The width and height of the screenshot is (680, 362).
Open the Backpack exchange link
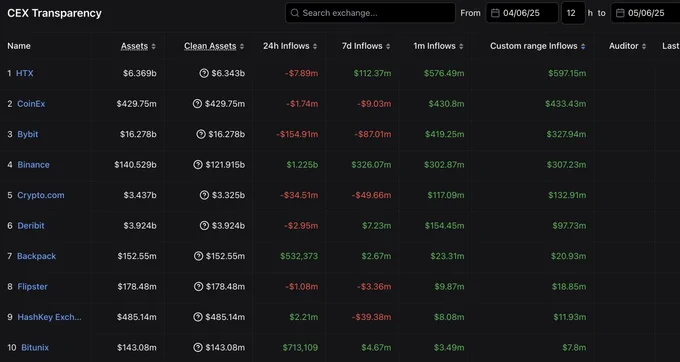click(36, 256)
